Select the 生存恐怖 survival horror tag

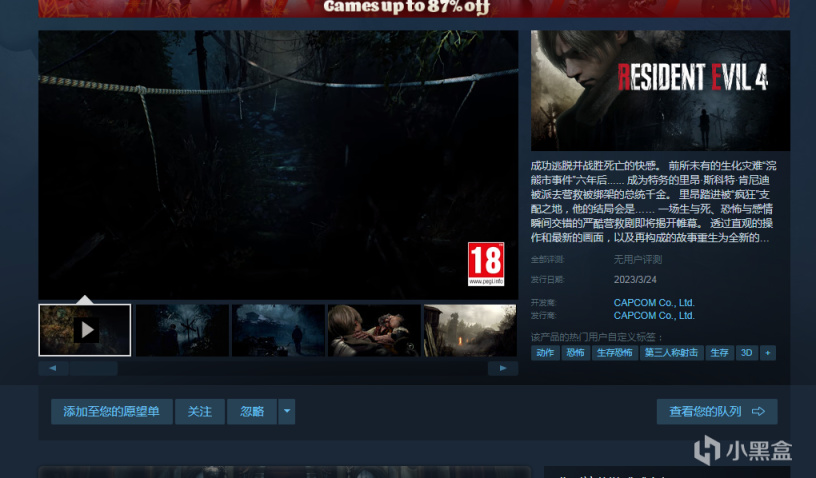tap(615, 353)
